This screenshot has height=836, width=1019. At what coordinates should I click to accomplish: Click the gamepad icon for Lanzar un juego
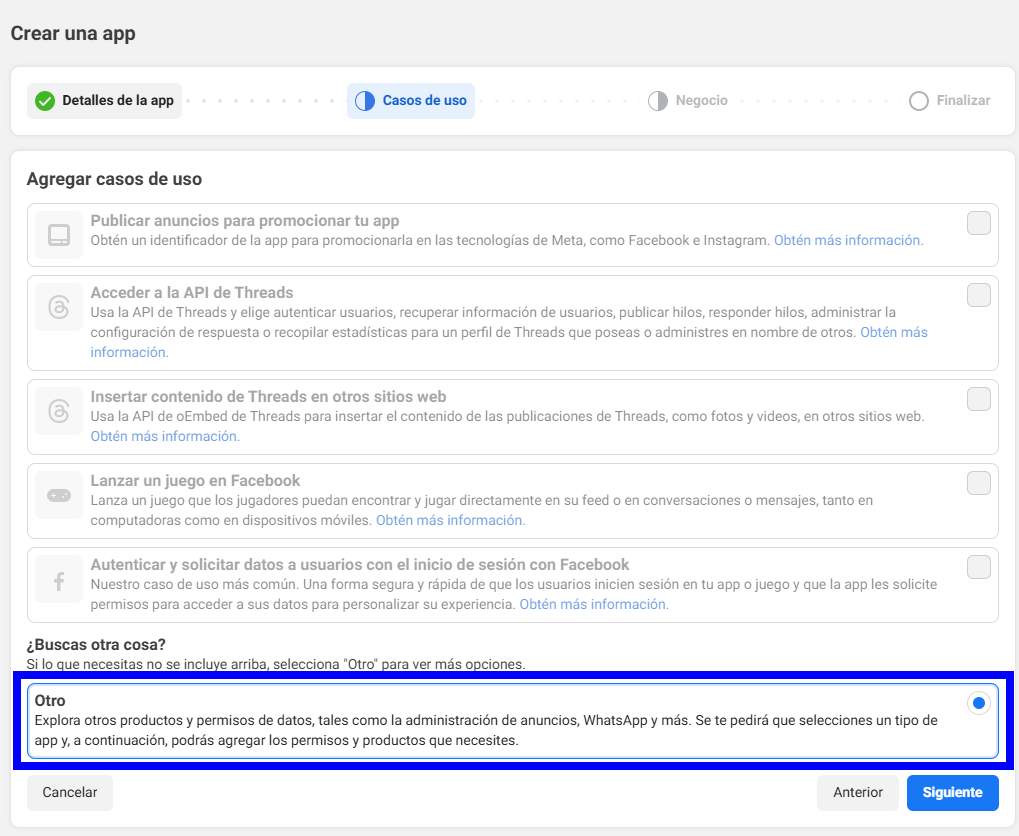(x=59, y=495)
